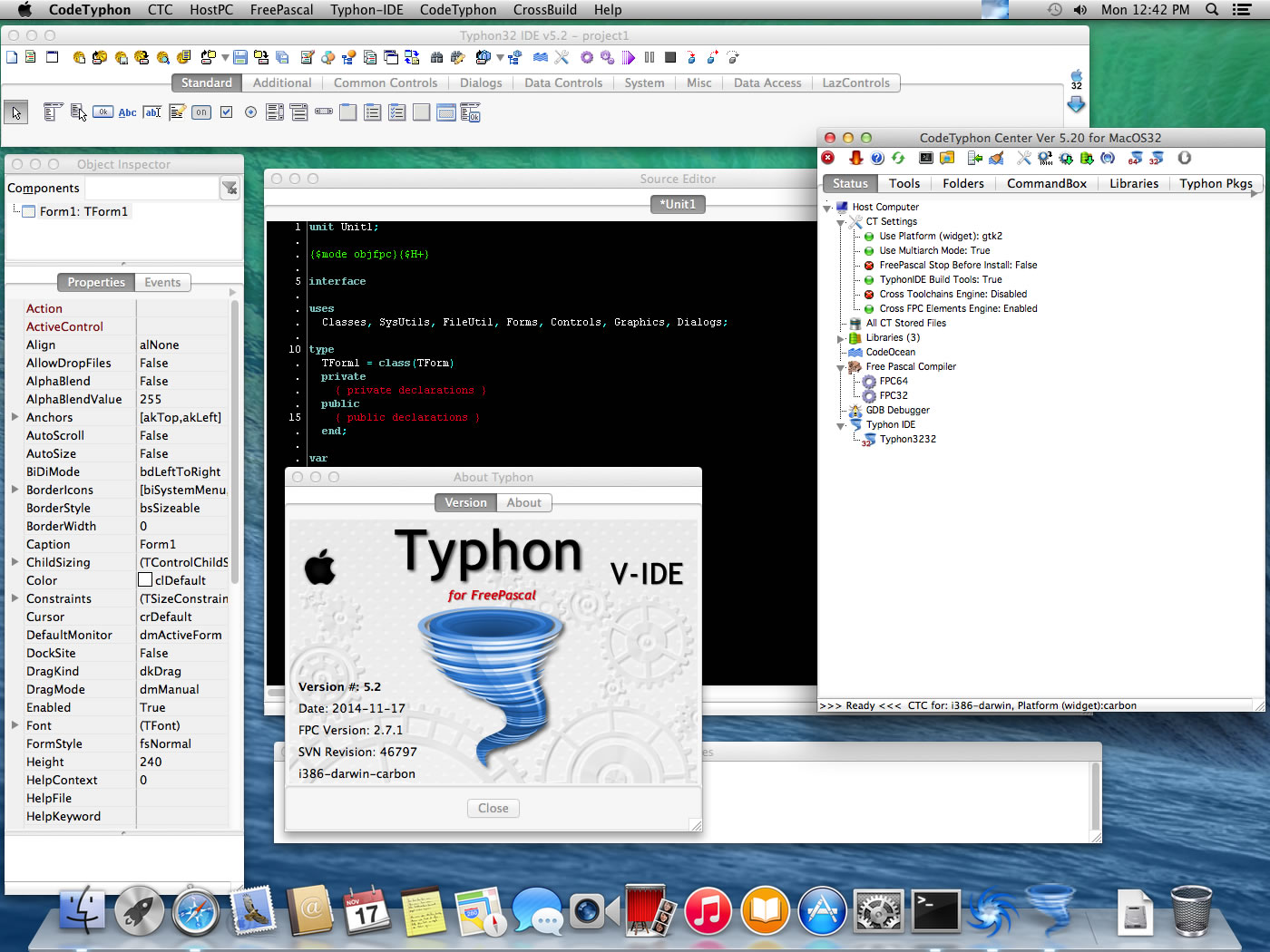The height and width of the screenshot is (952, 1270).
Task: Open Spotlight search in the menu bar
Action: click(1212, 10)
